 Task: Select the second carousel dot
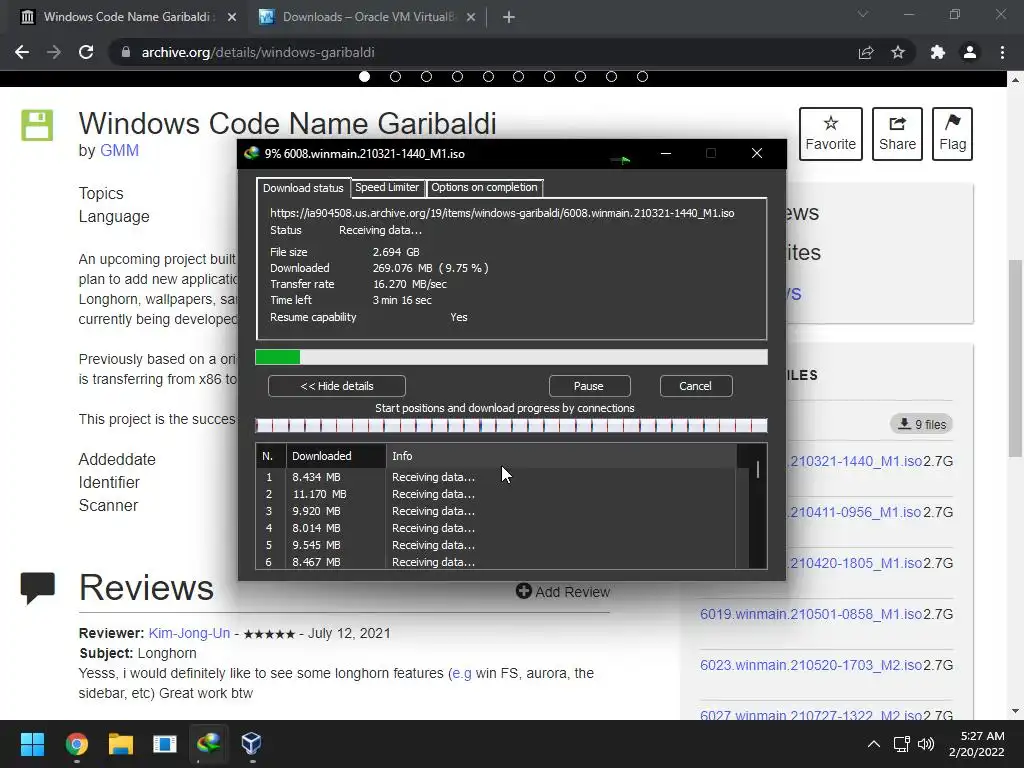click(395, 76)
